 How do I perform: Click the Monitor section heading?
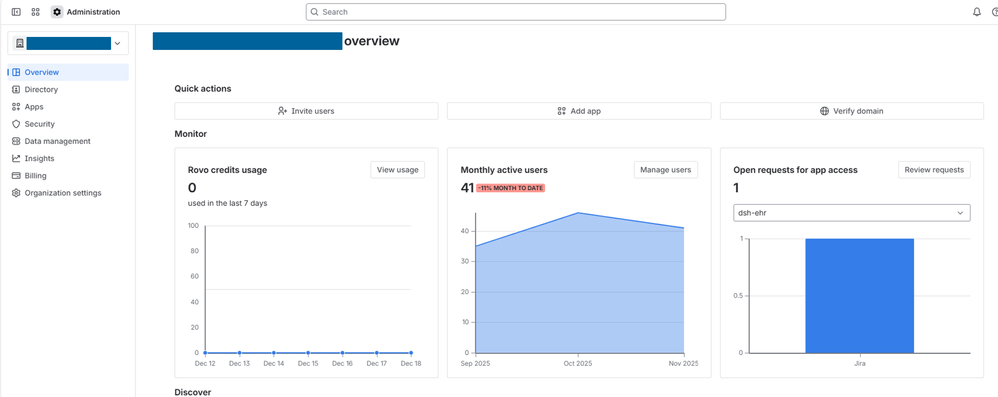190,134
